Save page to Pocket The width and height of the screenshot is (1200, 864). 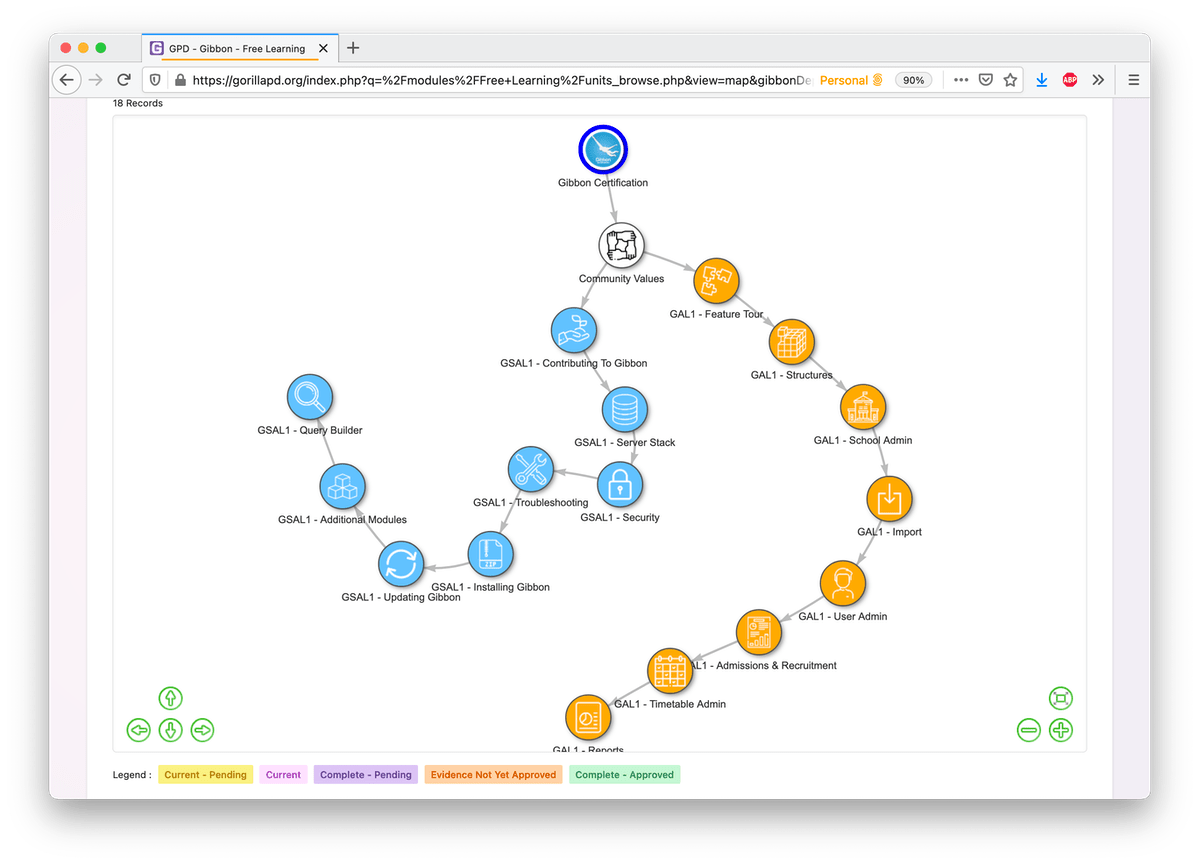tap(985, 80)
